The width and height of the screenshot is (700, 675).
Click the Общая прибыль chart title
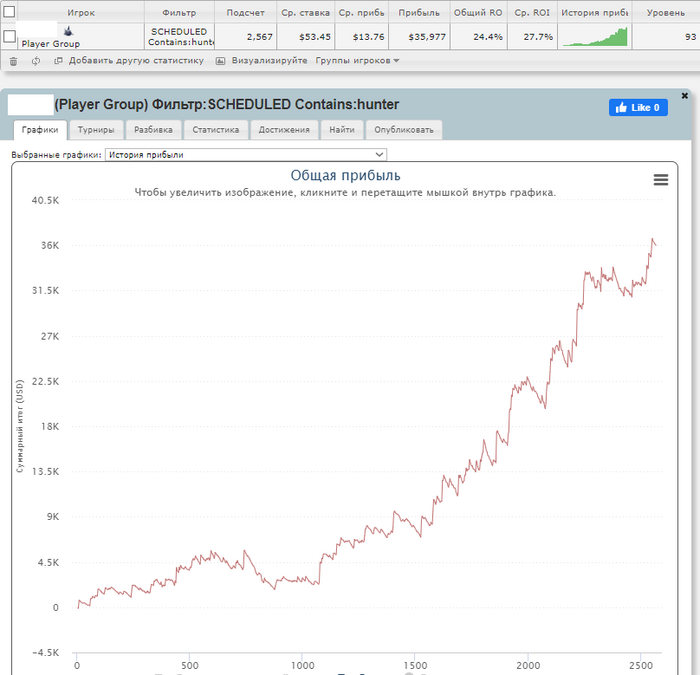pyautogui.click(x=345, y=175)
